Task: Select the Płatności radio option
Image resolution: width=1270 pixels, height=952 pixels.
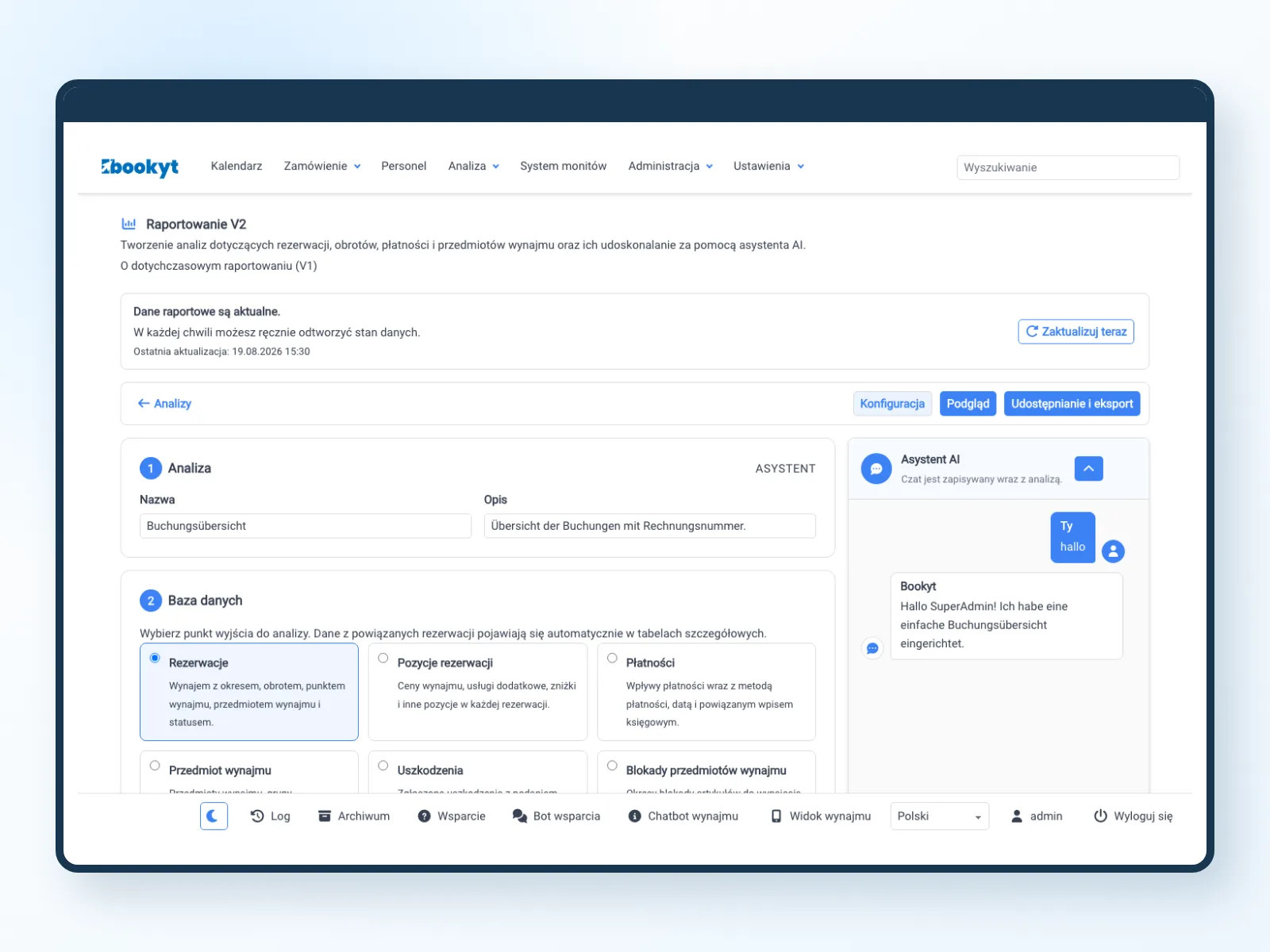Action: click(612, 658)
